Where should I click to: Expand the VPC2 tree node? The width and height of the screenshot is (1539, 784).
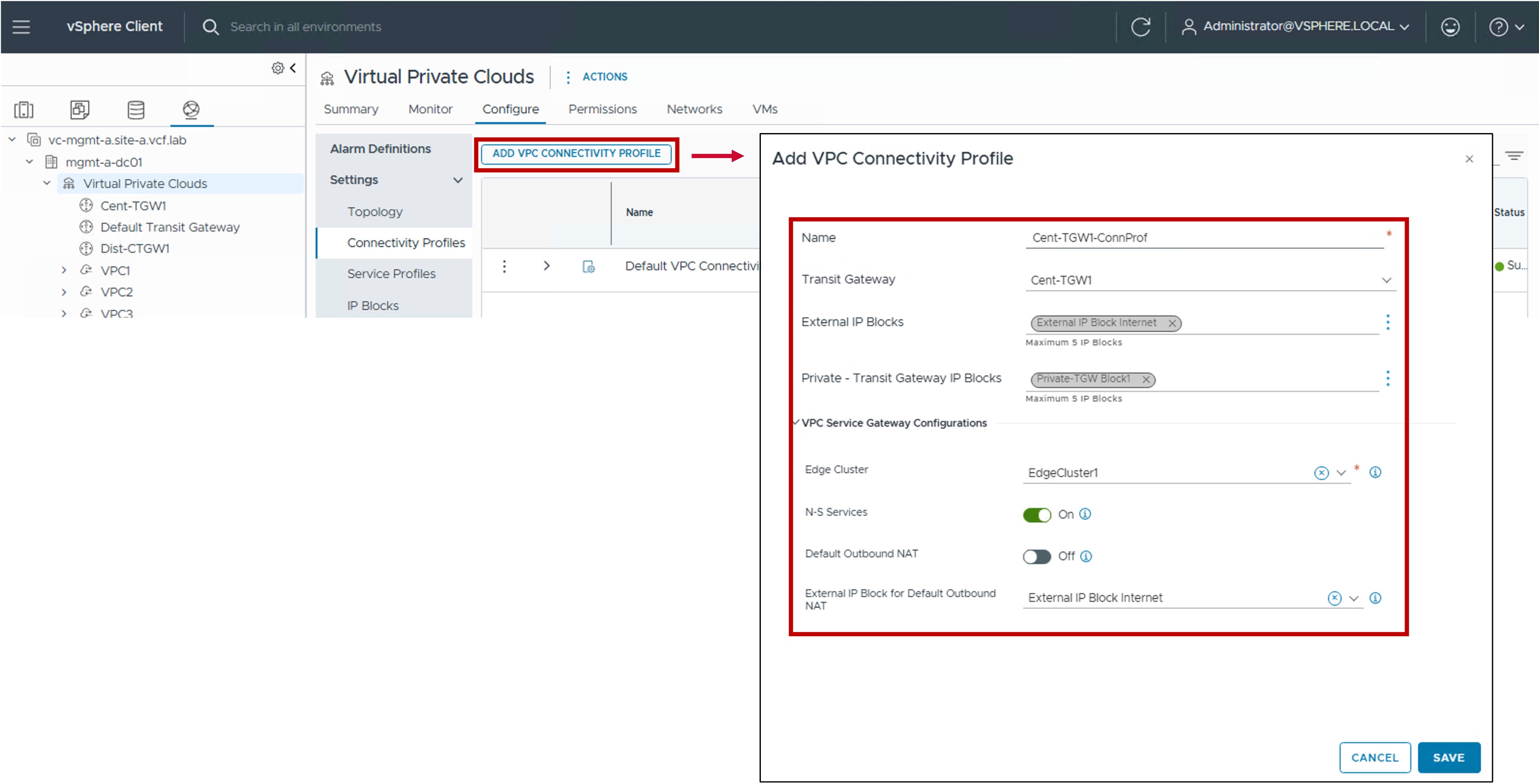(x=64, y=291)
